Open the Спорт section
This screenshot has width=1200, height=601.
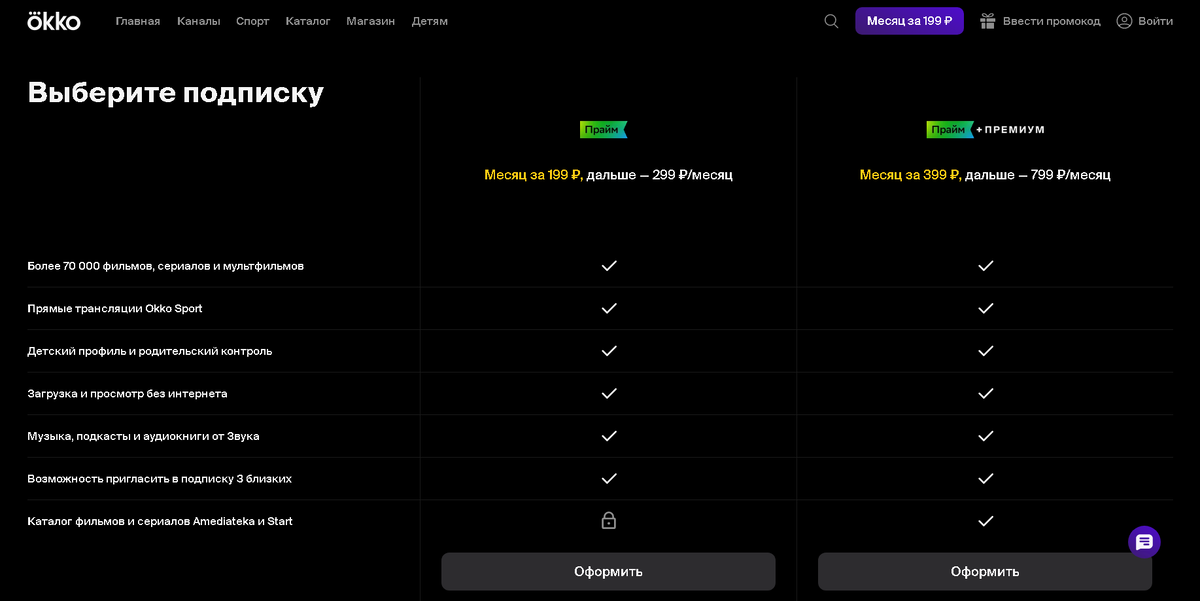253,21
